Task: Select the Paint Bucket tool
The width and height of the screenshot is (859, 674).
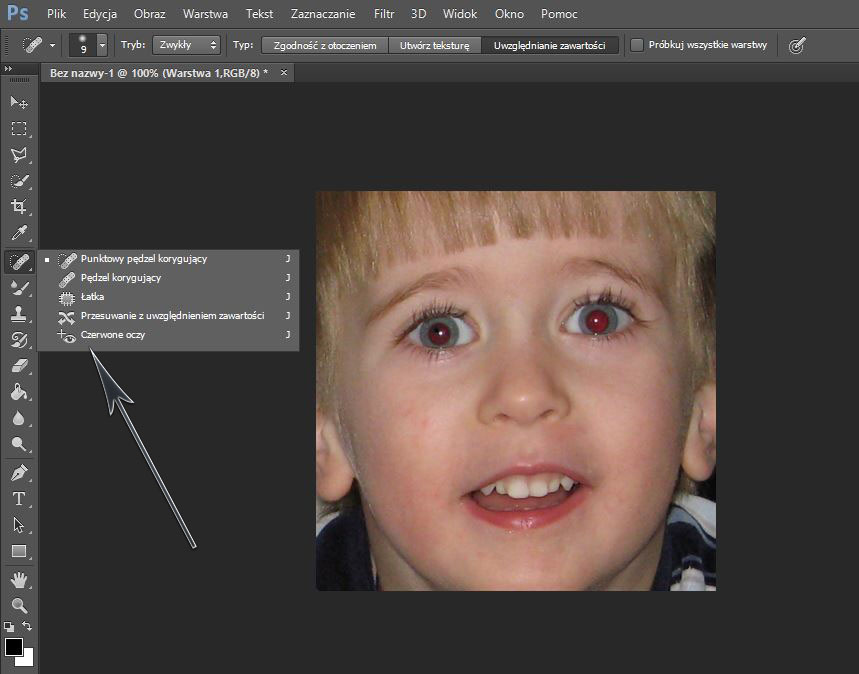Action: 19,392
